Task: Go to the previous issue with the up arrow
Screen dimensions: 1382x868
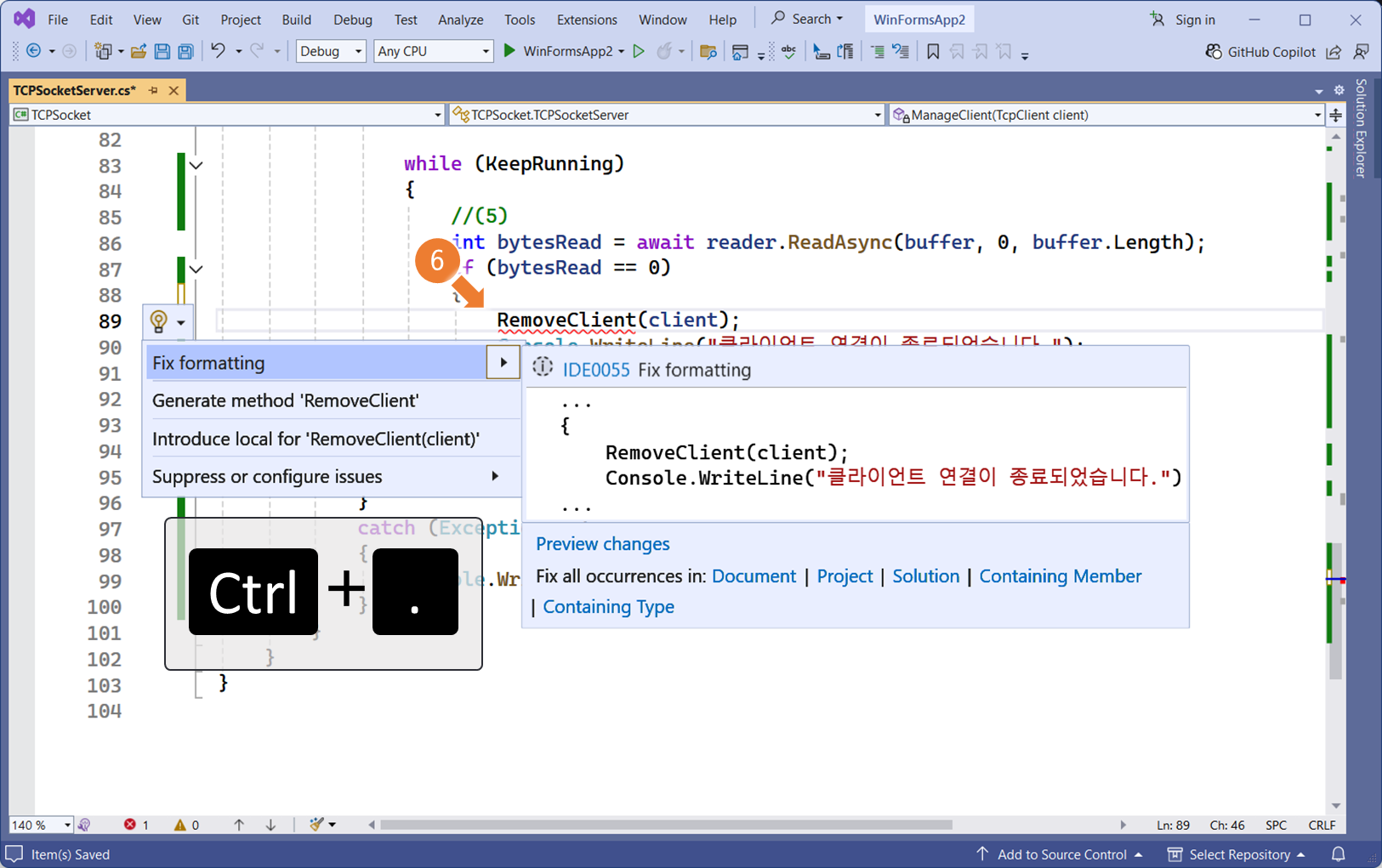Action: [239, 825]
